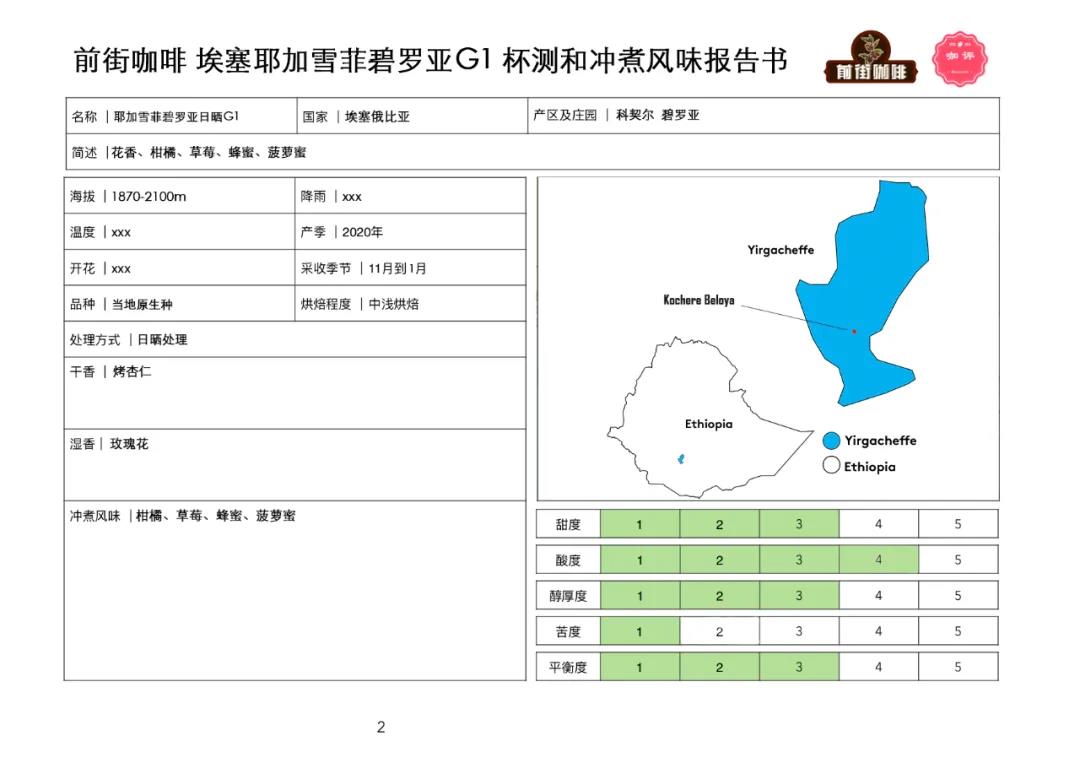The height and width of the screenshot is (763, 1080).
Task: Click the small blue spot inside Ethiopia outline
Action: (681, 459)
